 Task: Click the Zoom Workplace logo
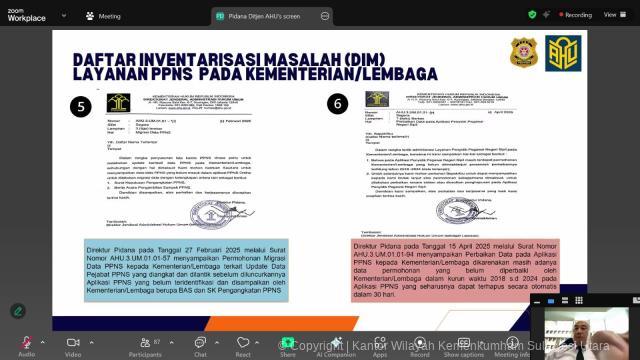[x=27, y=16]
